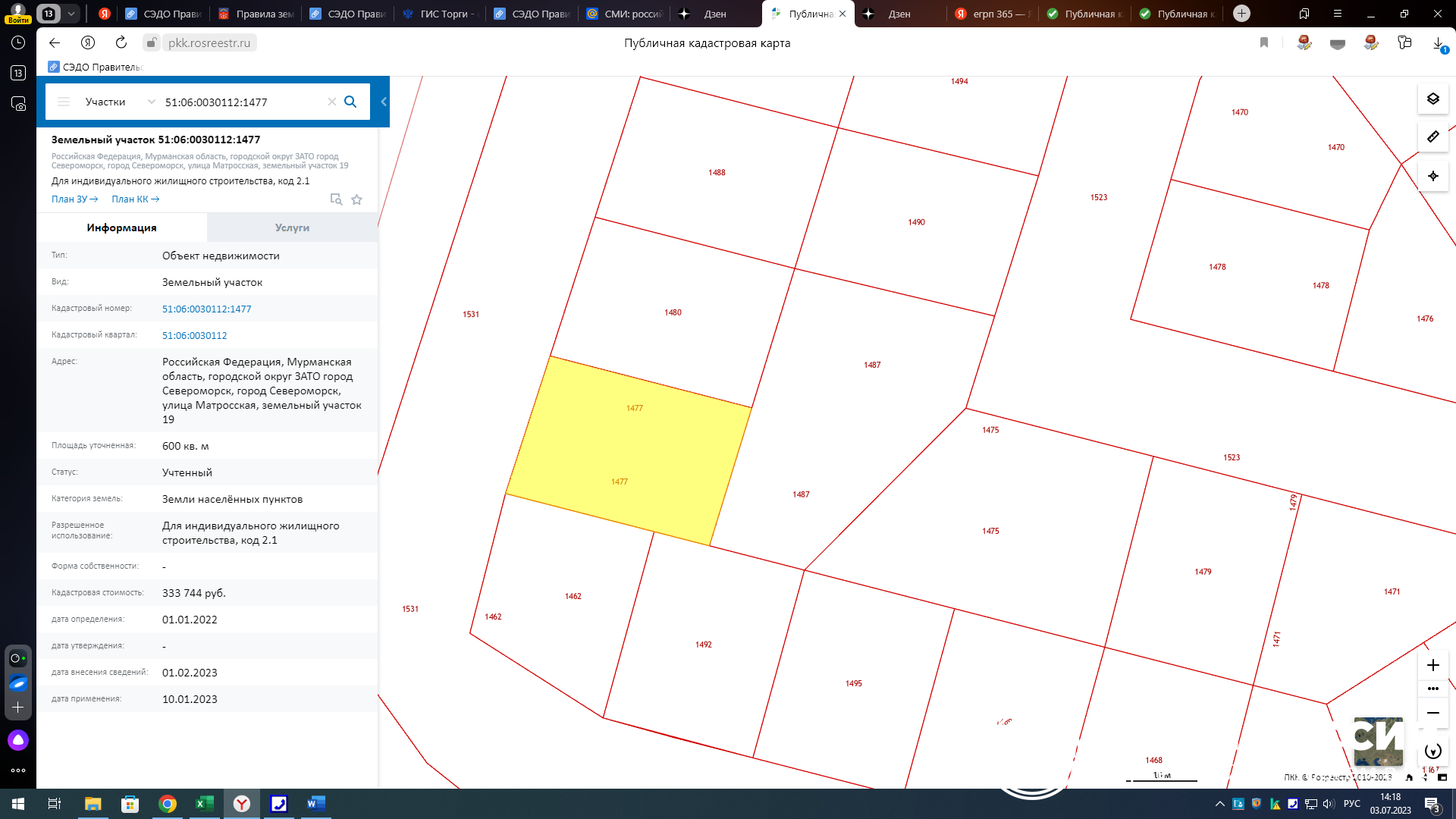This screenshot has height=819, width=1456.
Task: Switch satellite basemap thumbnail
Action: click(1378, 742)
